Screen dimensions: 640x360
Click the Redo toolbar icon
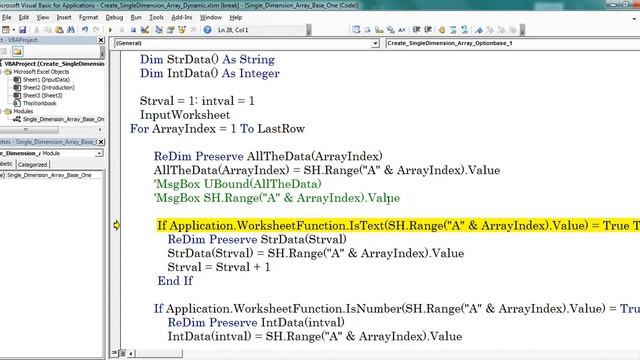click(96, 30)
